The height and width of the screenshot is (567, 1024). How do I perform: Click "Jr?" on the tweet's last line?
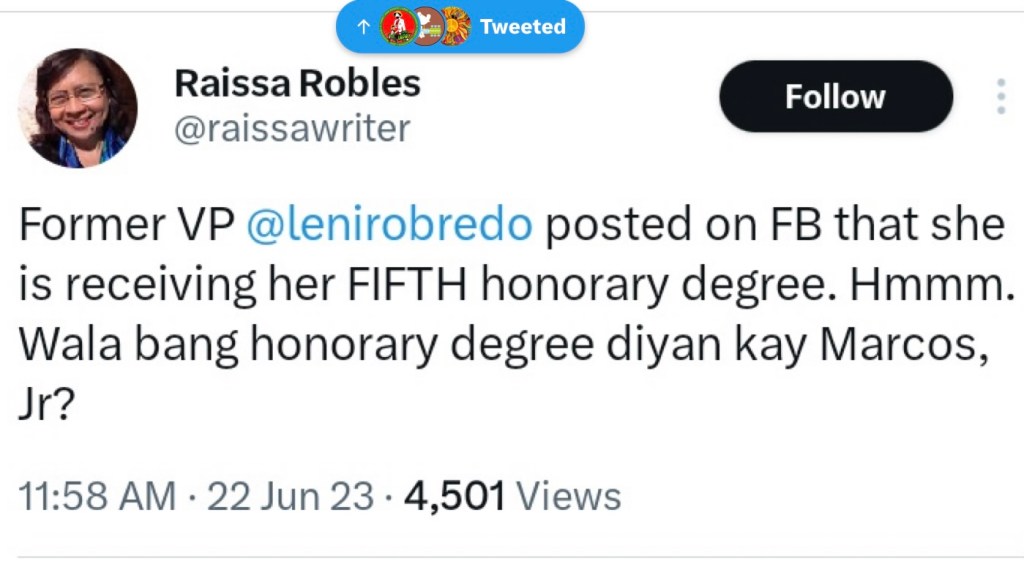[46, 405]
